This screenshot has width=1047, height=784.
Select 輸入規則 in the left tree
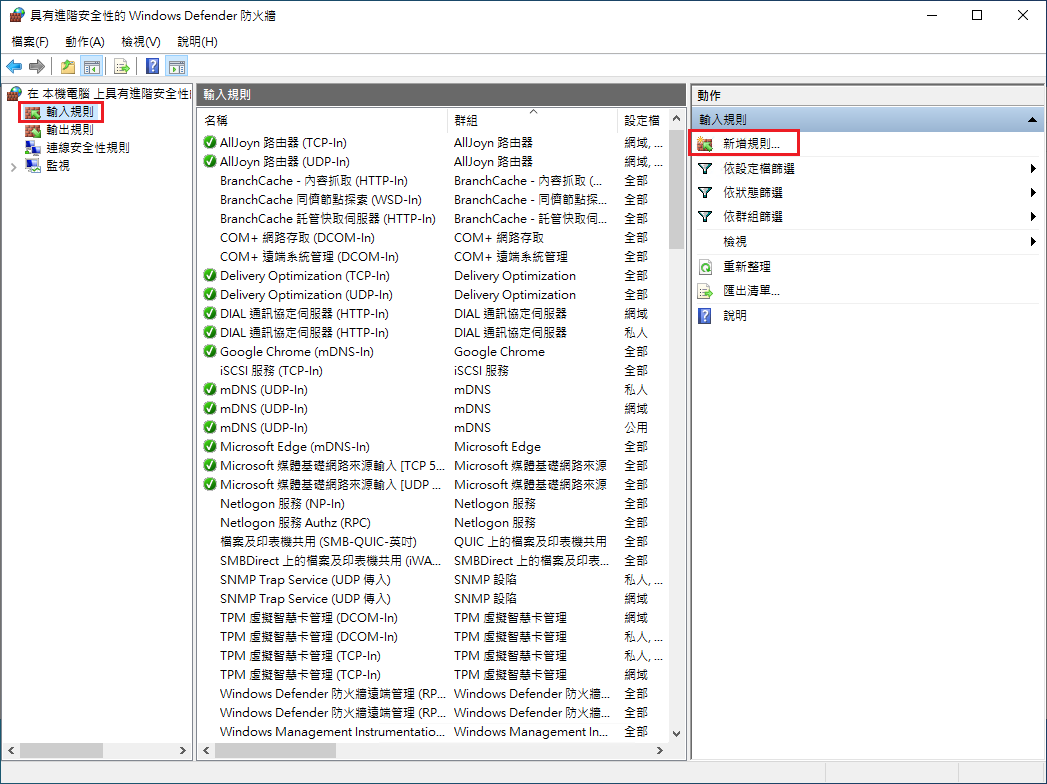coord(69,112)
